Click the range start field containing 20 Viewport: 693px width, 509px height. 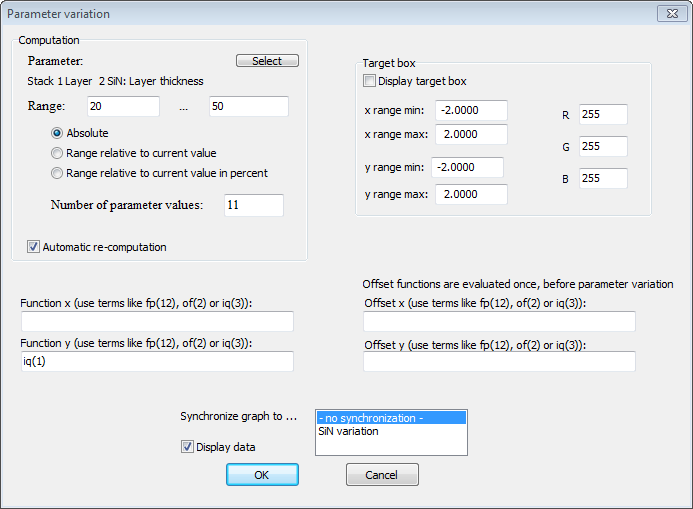coord(123,106)
